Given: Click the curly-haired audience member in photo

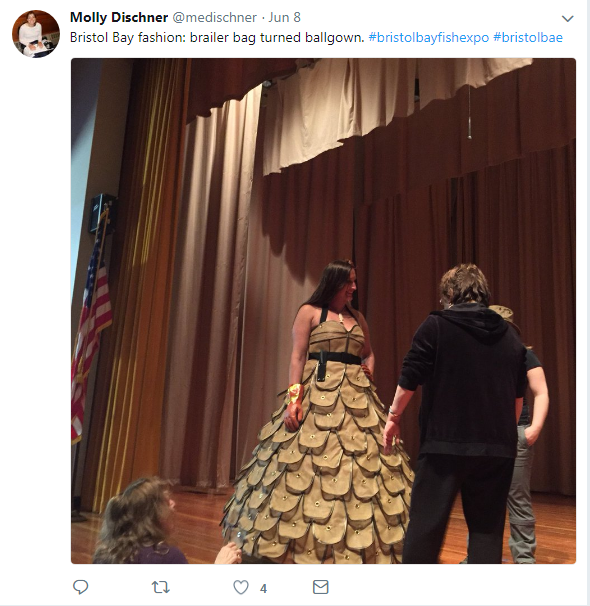Looking at the screenshot, I should (x=135, y=522).
